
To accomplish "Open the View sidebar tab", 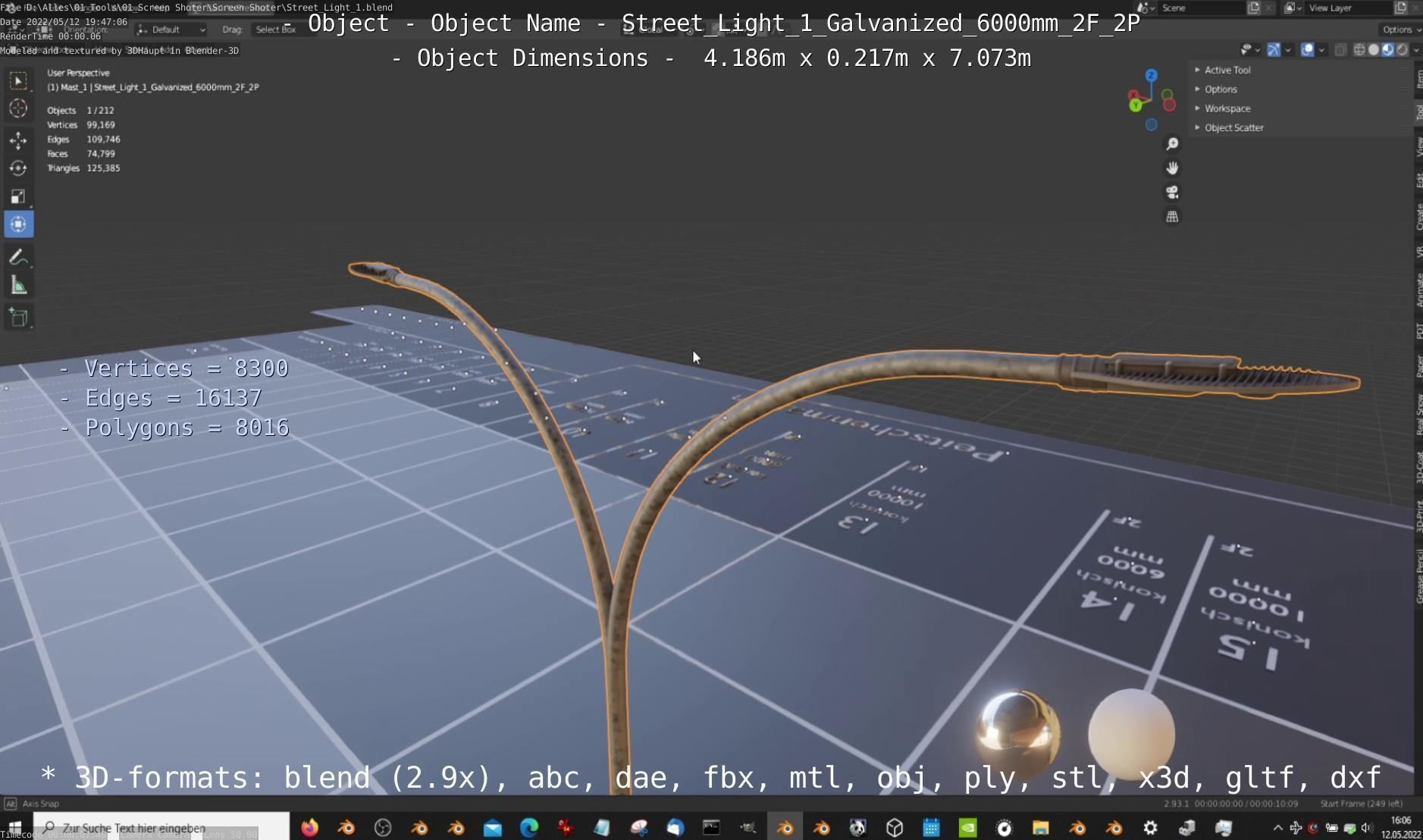I will click(x=1418, y=146).
